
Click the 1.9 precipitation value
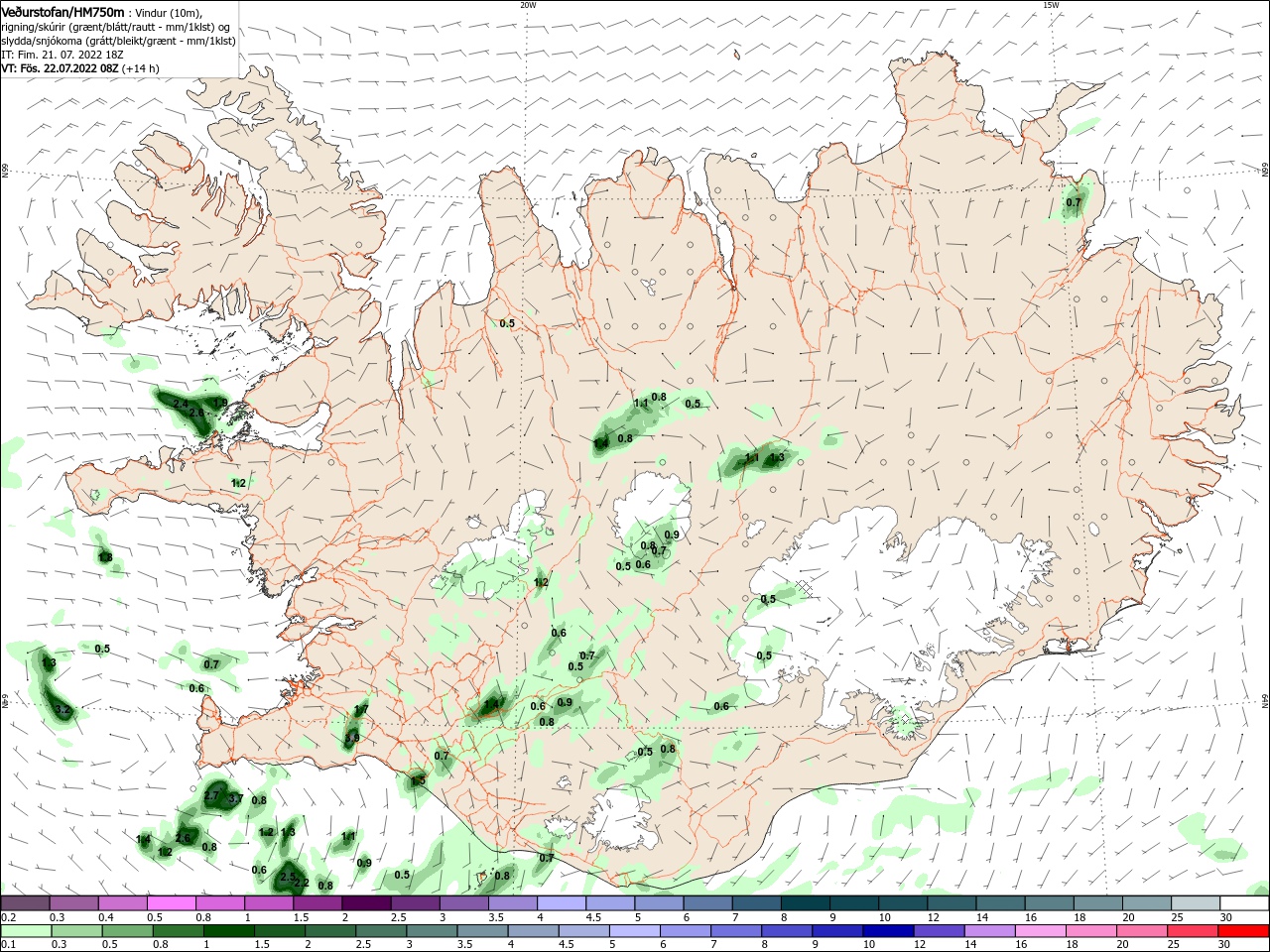(220, 403)
